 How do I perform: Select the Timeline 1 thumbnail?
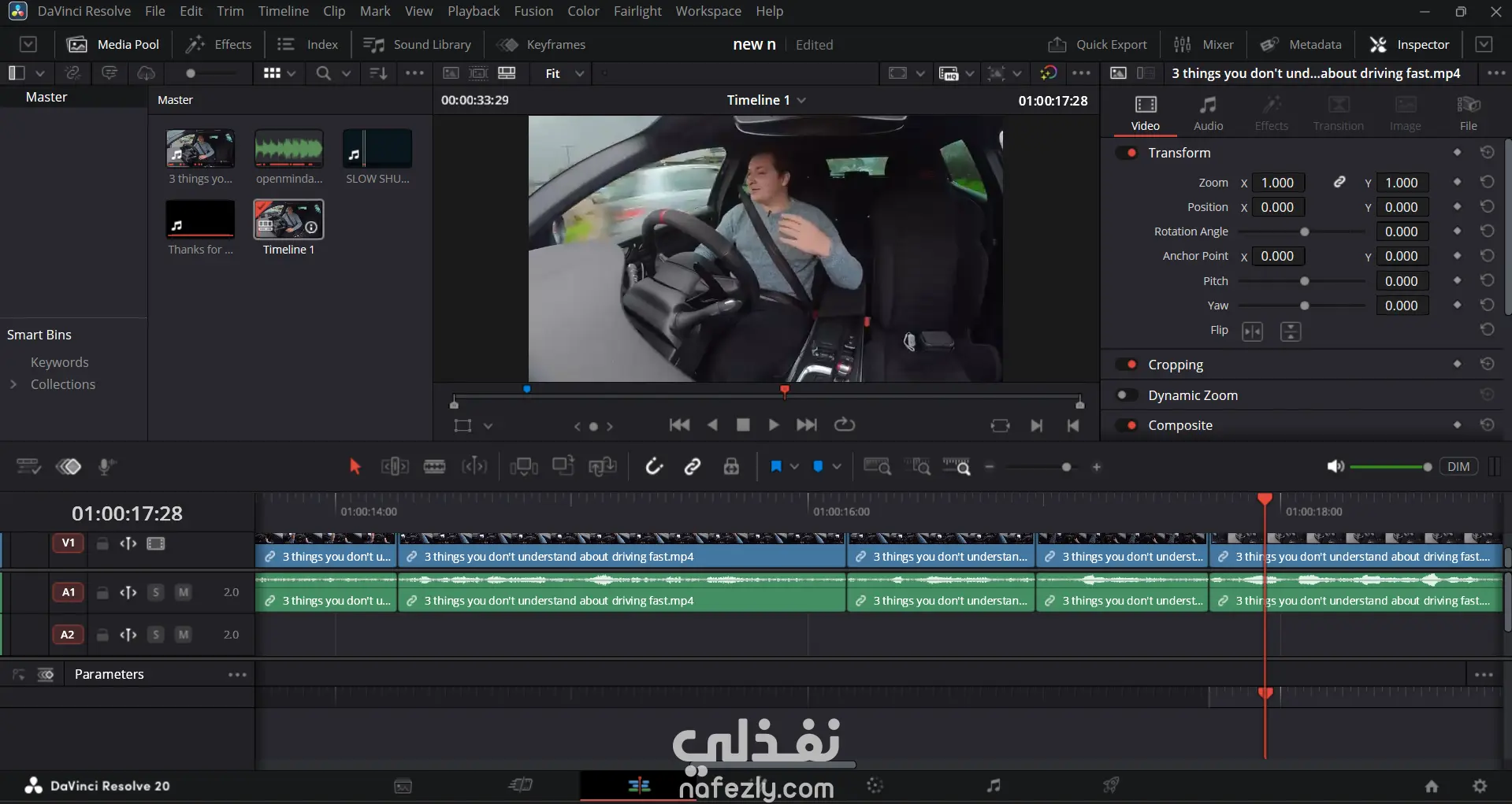tap(288, 219)
